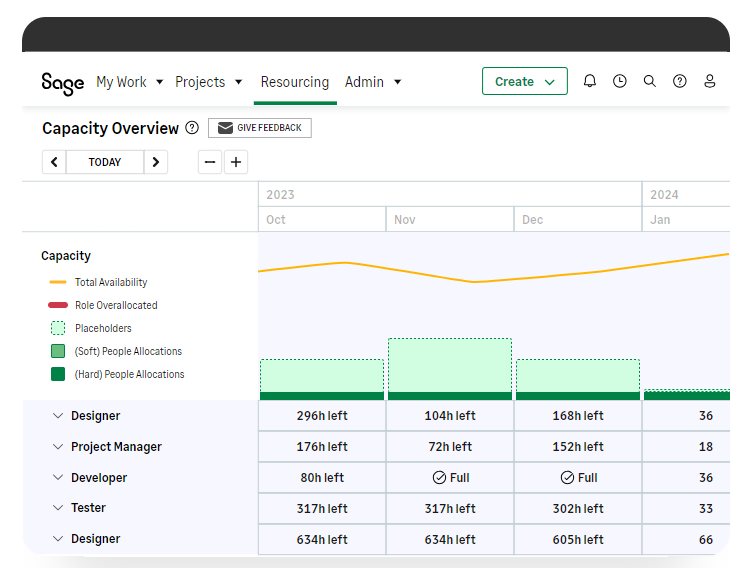Screen dimensions: 753x568
Task: Switch to the Resourcing tab
Action: 294,82
